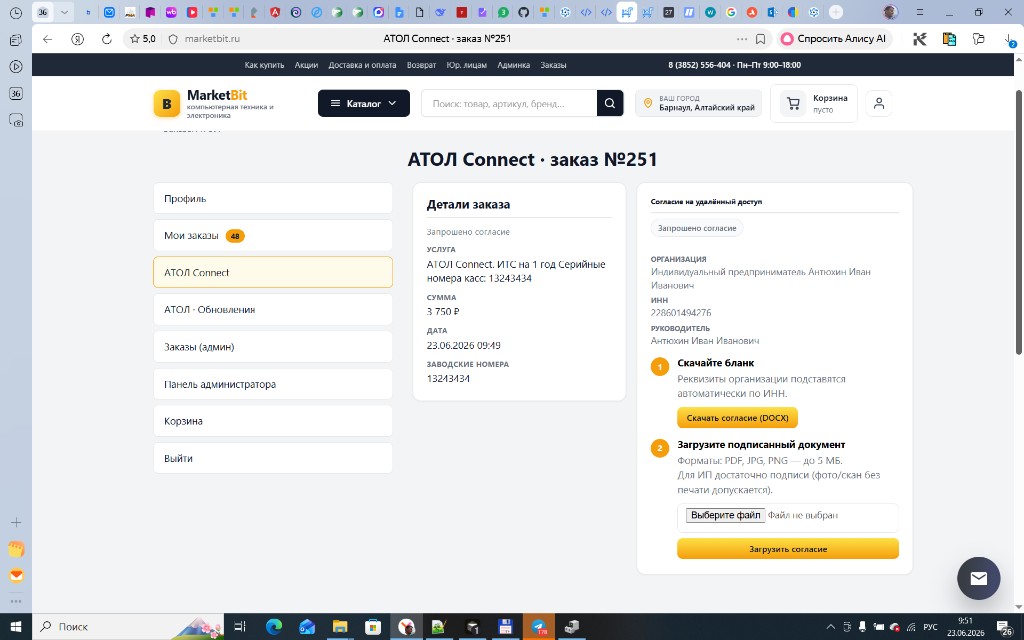Open Microsoft Store from taskbar

point(372,627)
